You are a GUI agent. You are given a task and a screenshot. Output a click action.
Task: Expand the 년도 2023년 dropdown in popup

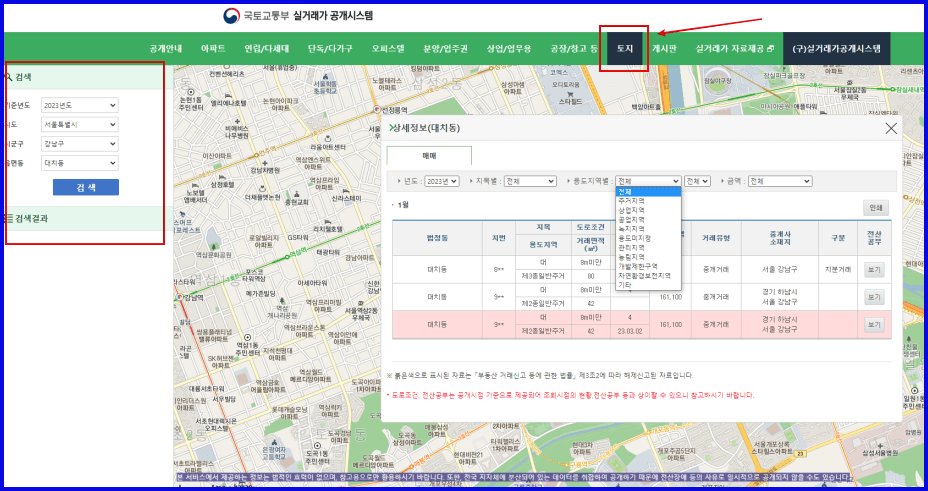tap(442, 181)
